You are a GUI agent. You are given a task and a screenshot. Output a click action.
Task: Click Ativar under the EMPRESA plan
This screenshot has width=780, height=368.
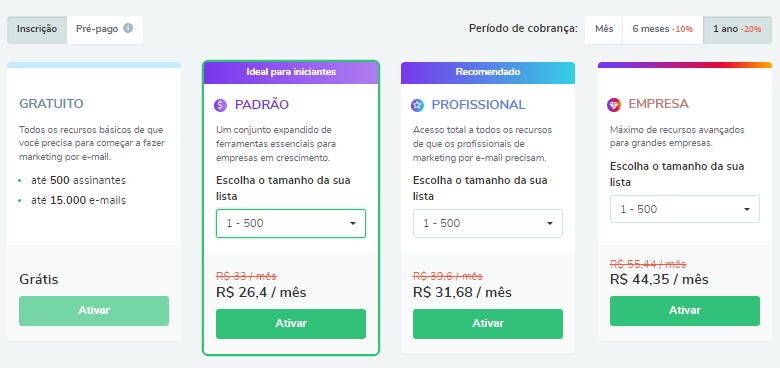[685, 311]
